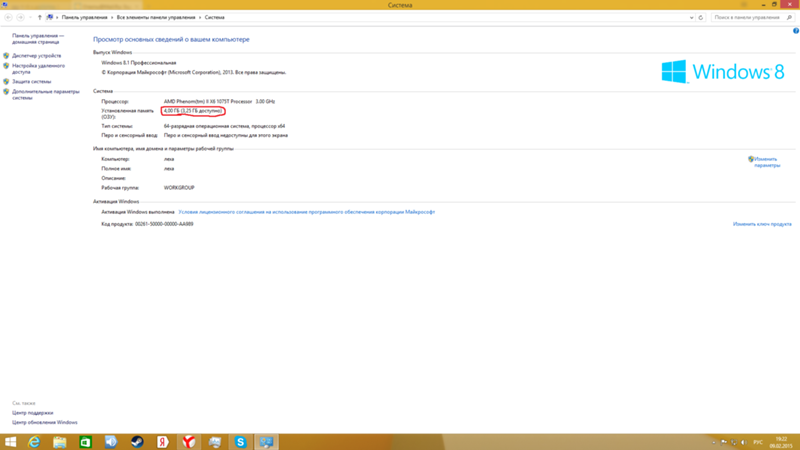Image resolution: width=800 pixels, height=450 pixels.
Task: Open Action Center flag tray icon
Action: point(724,442)
